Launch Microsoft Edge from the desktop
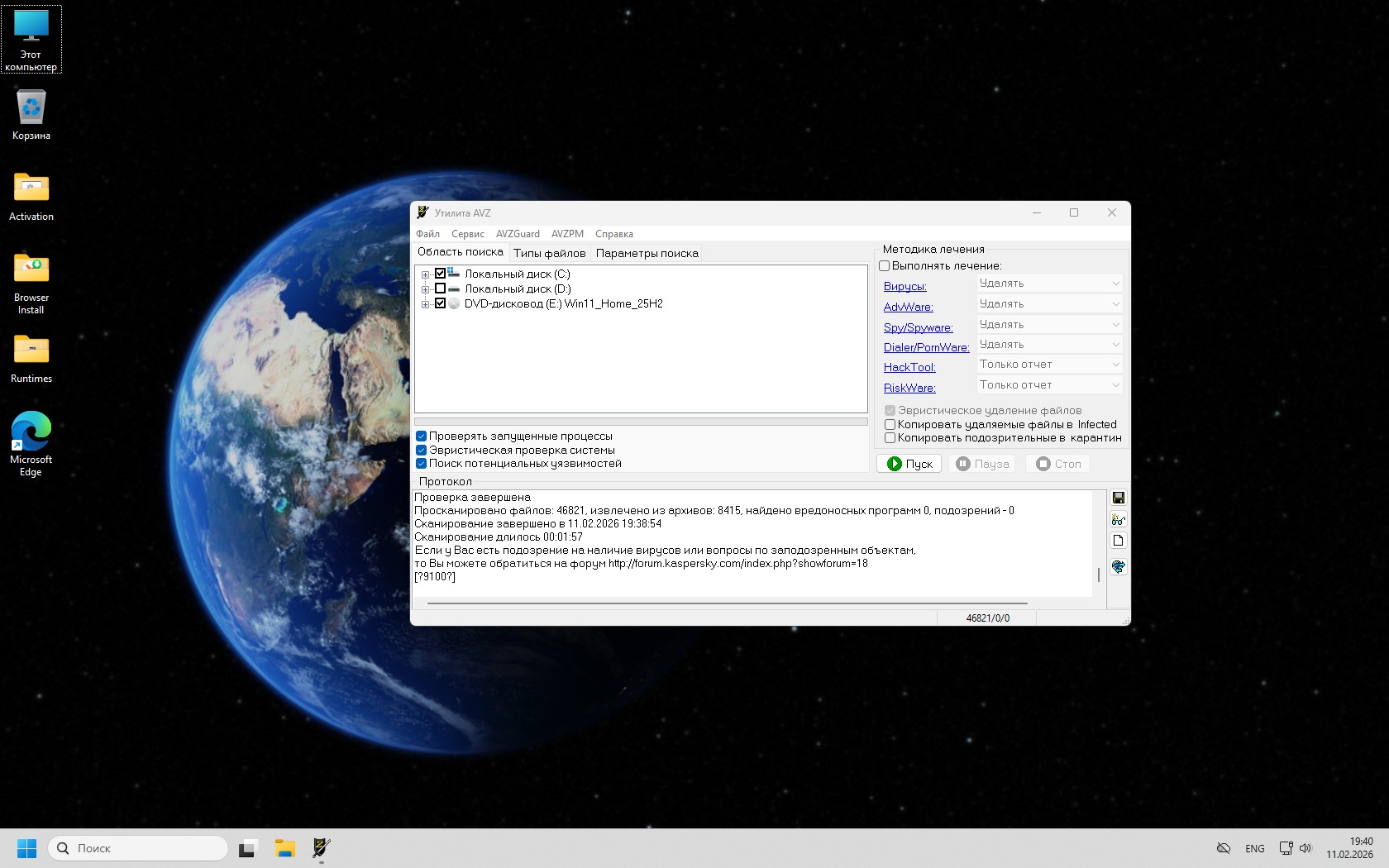Viewport: 1389px width, 868px height. coord(31,444)
